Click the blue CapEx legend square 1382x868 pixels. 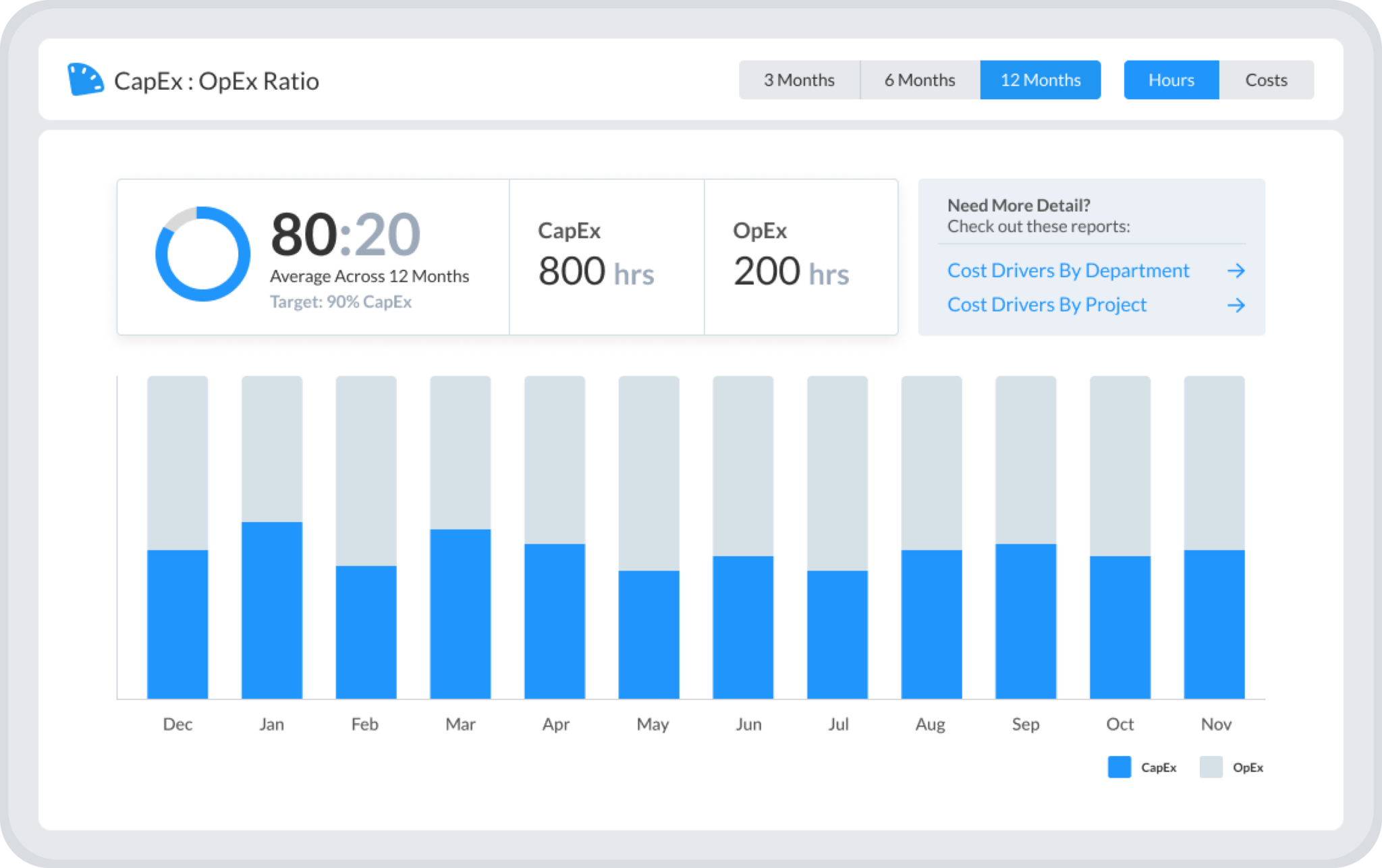coord(1119,767)
